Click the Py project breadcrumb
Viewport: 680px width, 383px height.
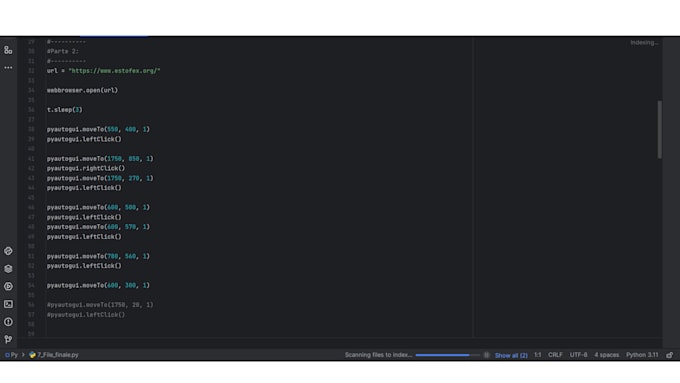(x=11, y=355)
